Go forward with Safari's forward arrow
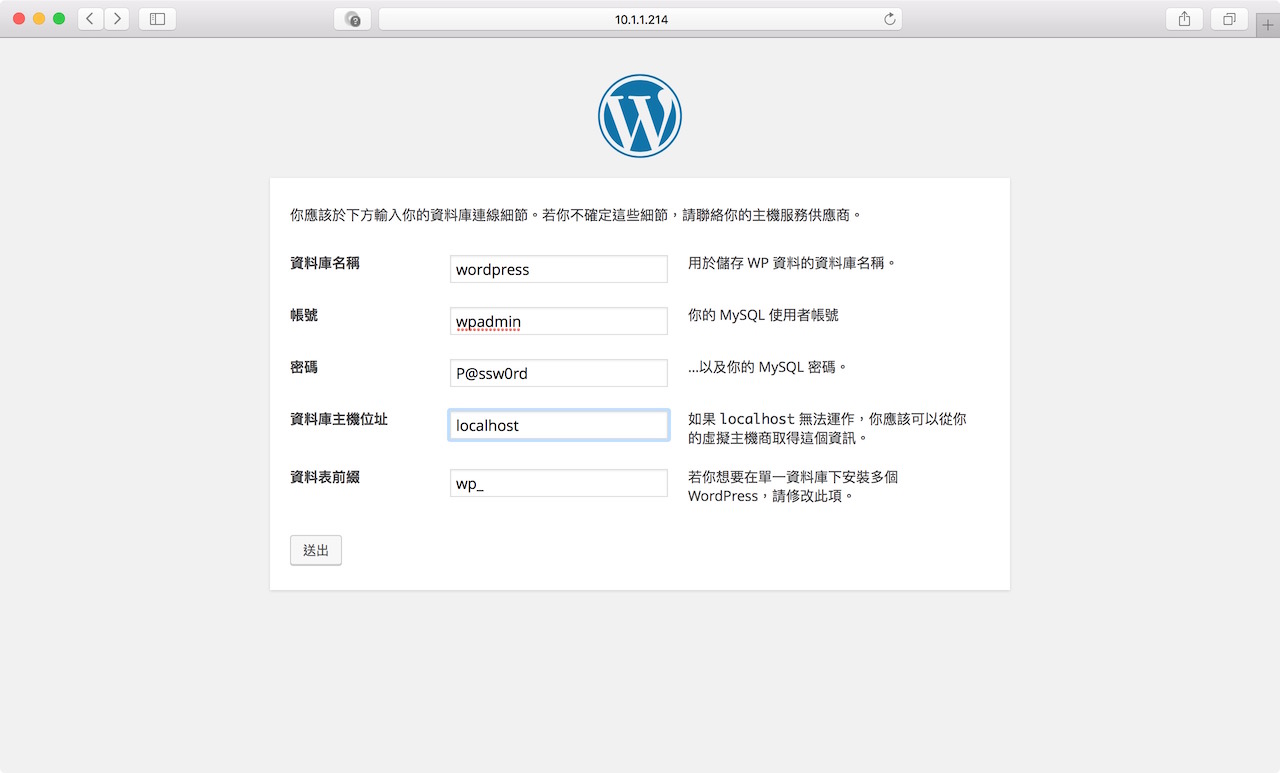The height and width of the screenshot is (773, 1280). click(117, 19)
